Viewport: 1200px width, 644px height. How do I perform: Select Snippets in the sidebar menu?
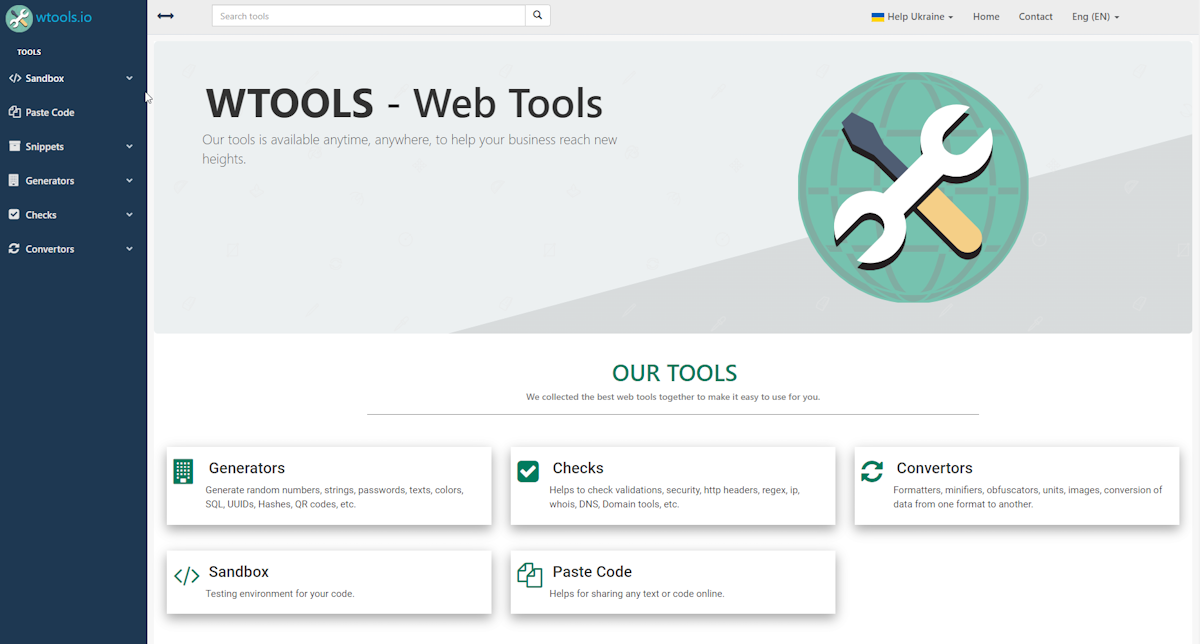[x=45, y=146]
